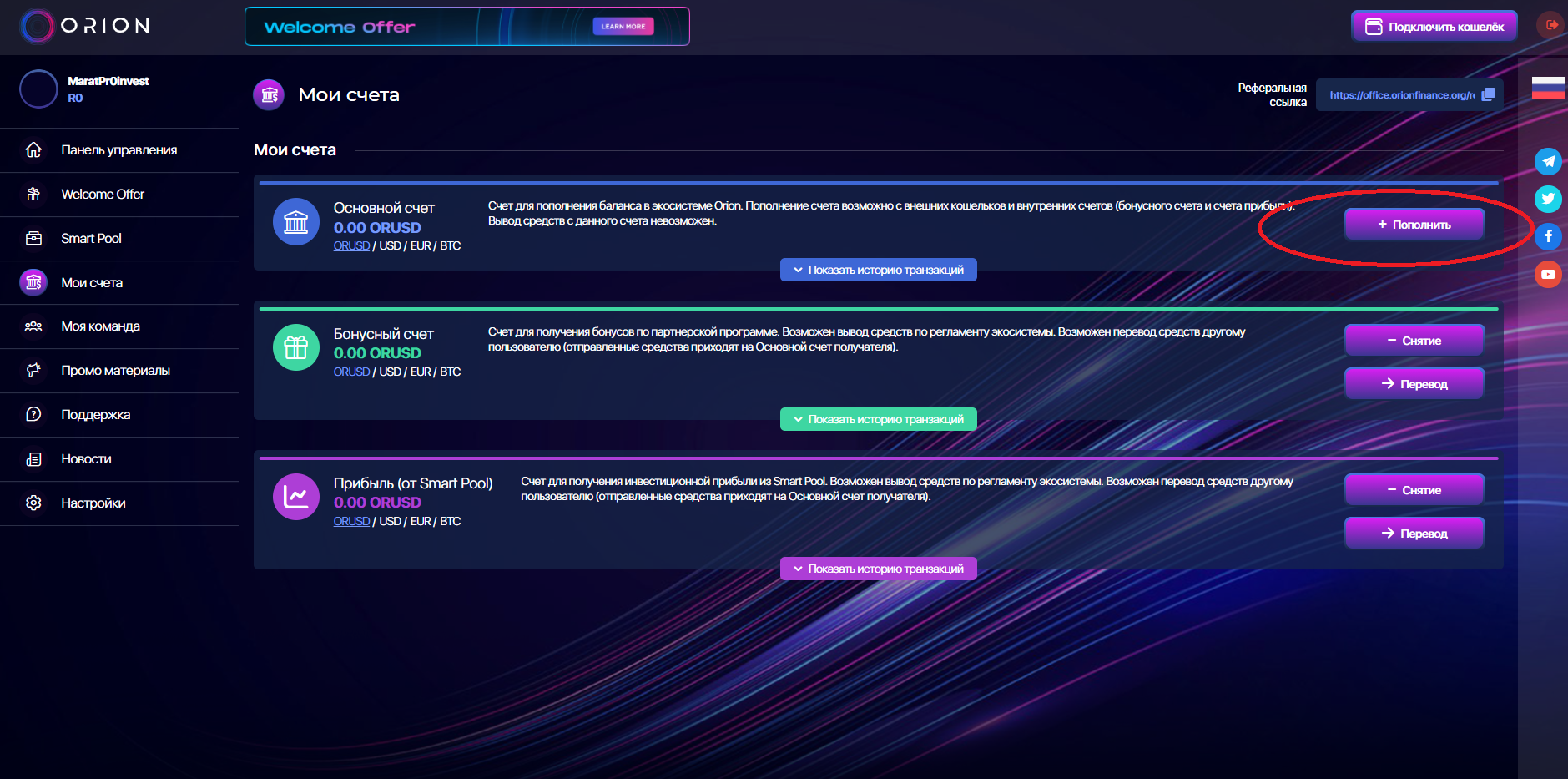Select EUR currency for Прибыль account

click(x=421, y=522)
